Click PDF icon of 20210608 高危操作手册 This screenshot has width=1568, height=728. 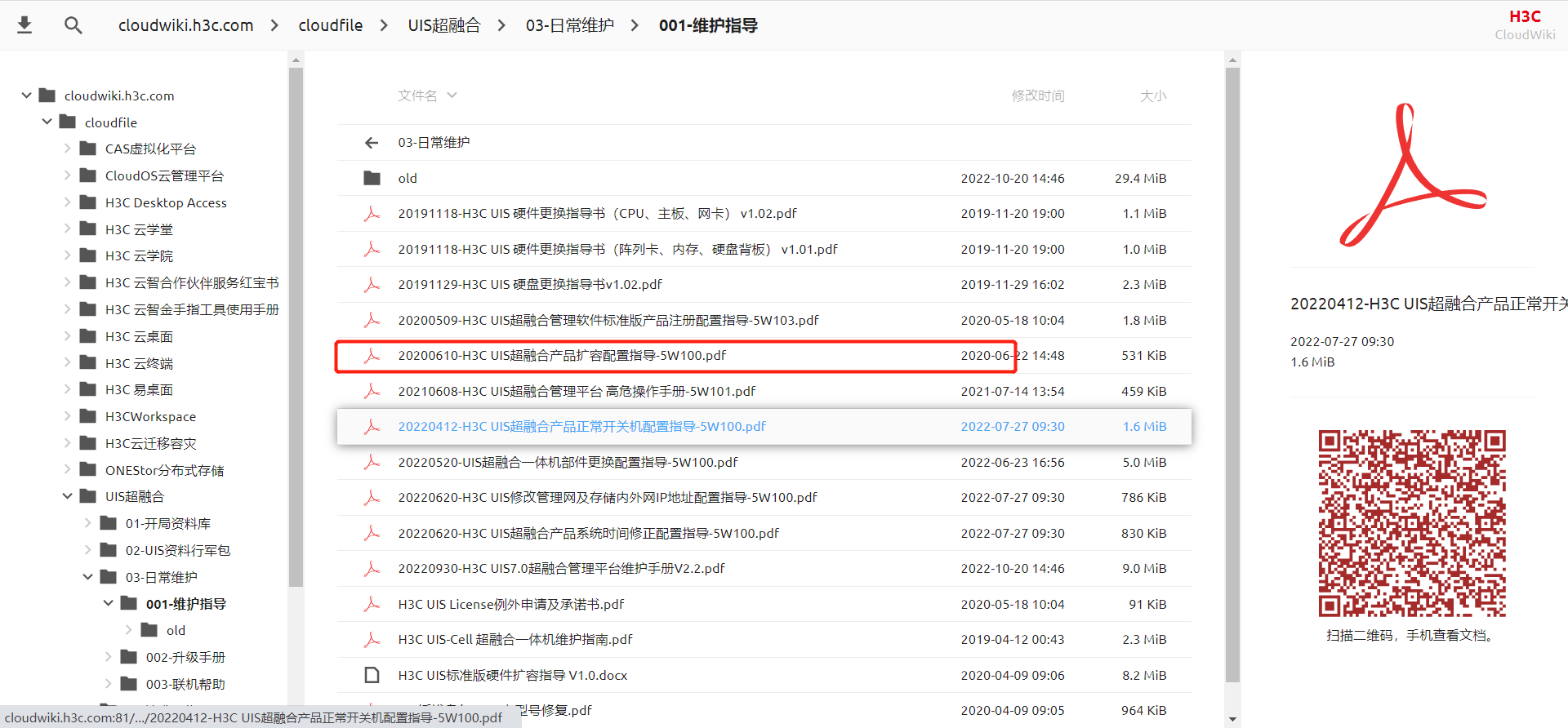coord(372,391)
